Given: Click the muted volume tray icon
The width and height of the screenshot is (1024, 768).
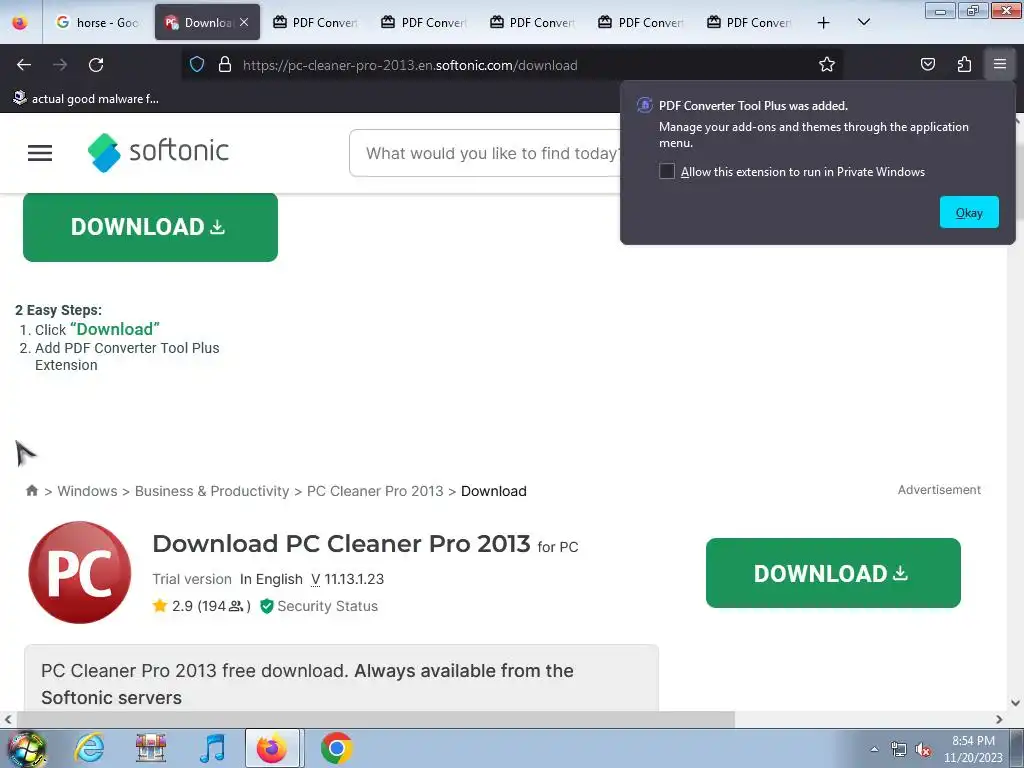Looking at the screenshot, I should 923,750.
